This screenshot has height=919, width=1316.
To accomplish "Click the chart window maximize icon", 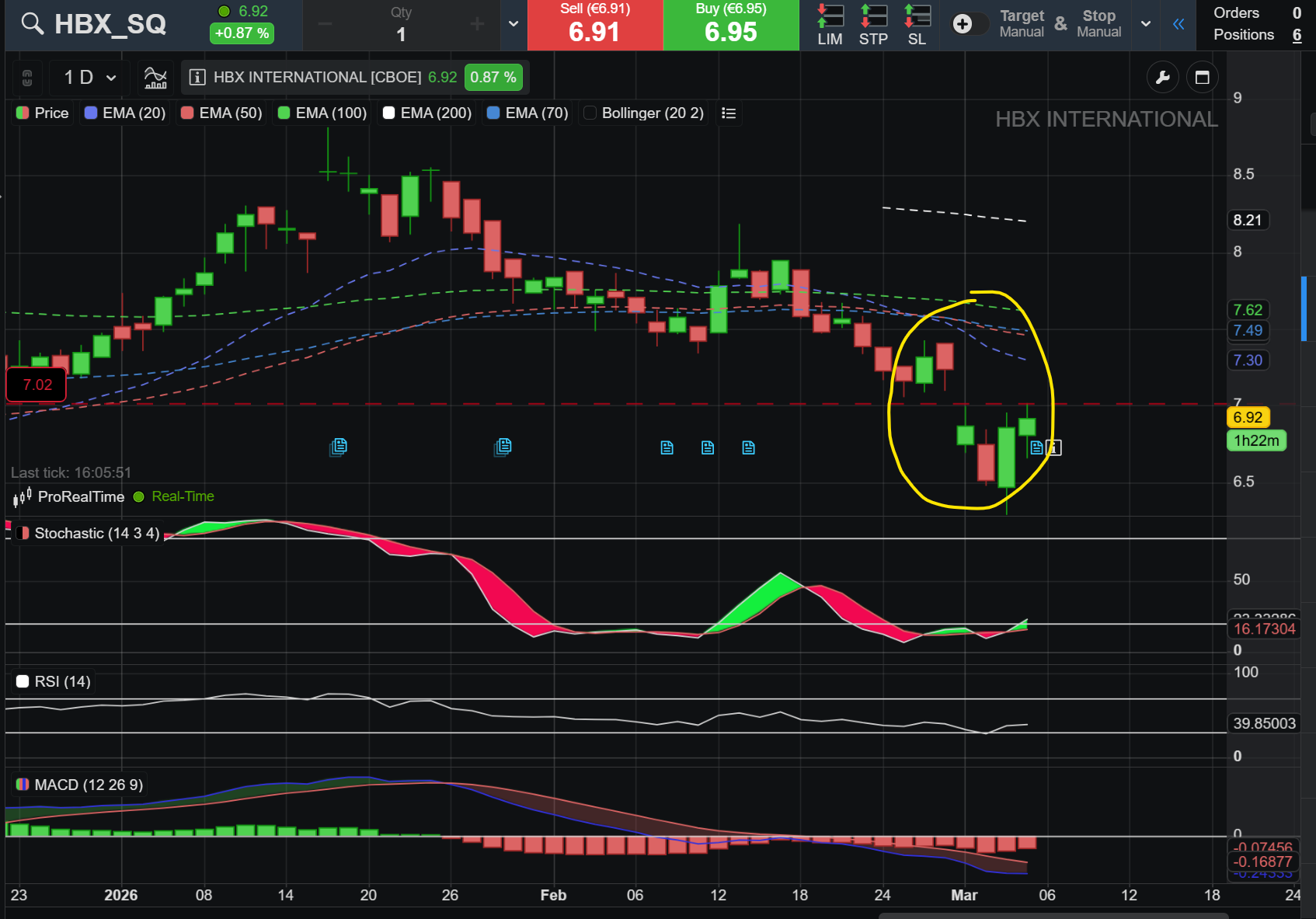I will pos(1202,77).
